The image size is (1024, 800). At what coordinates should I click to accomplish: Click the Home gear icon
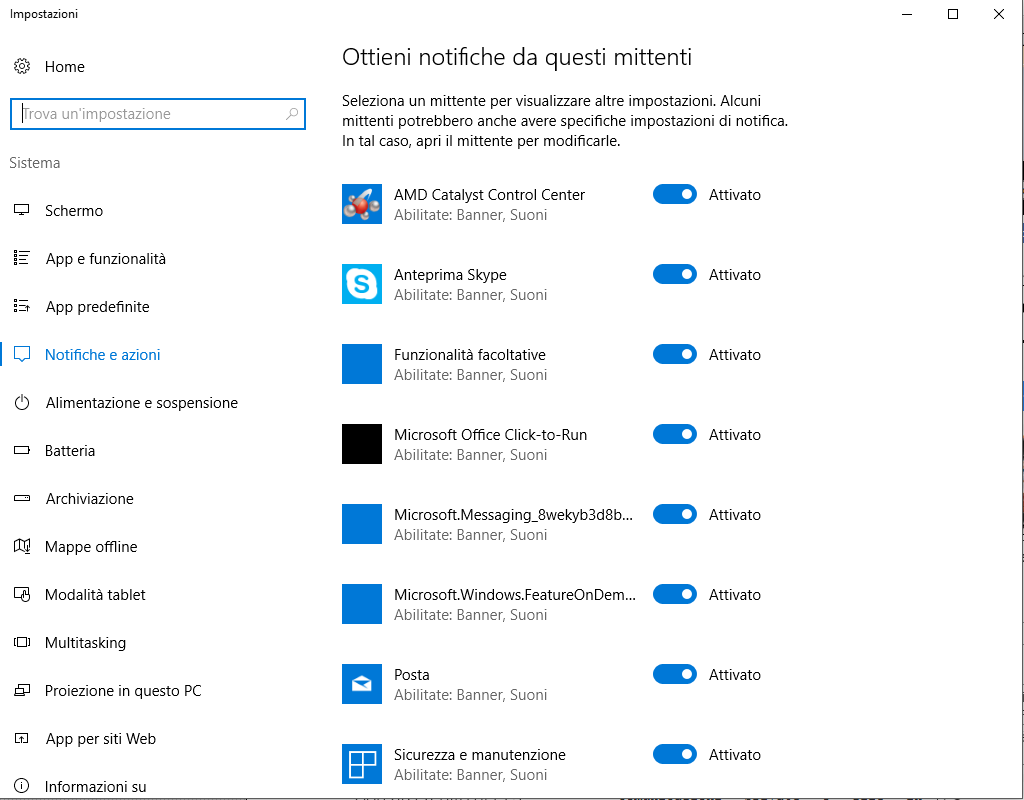(22, 67)
